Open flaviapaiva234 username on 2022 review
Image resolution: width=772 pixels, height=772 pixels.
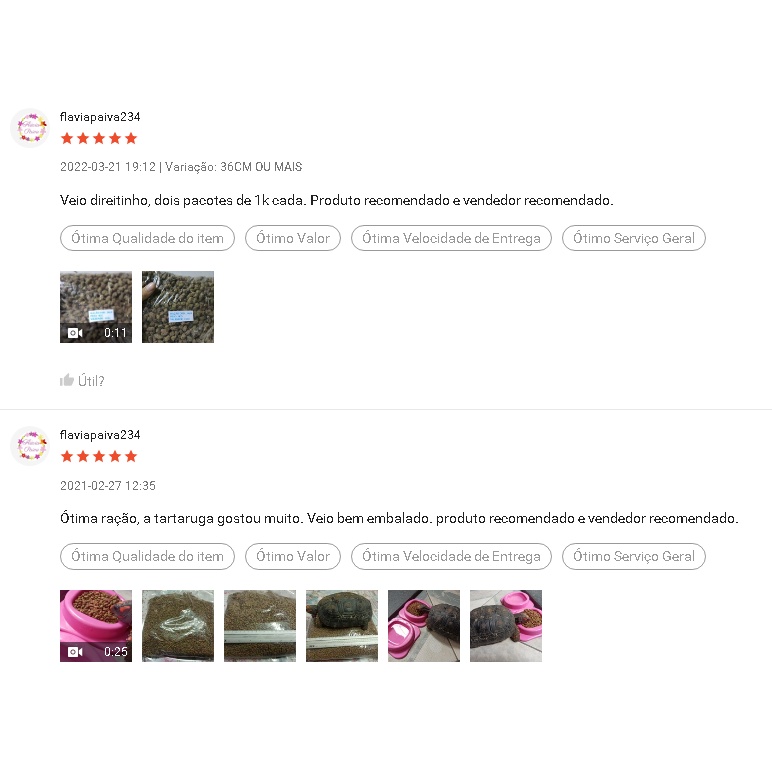pyautogui.click(x=100, y=117)
